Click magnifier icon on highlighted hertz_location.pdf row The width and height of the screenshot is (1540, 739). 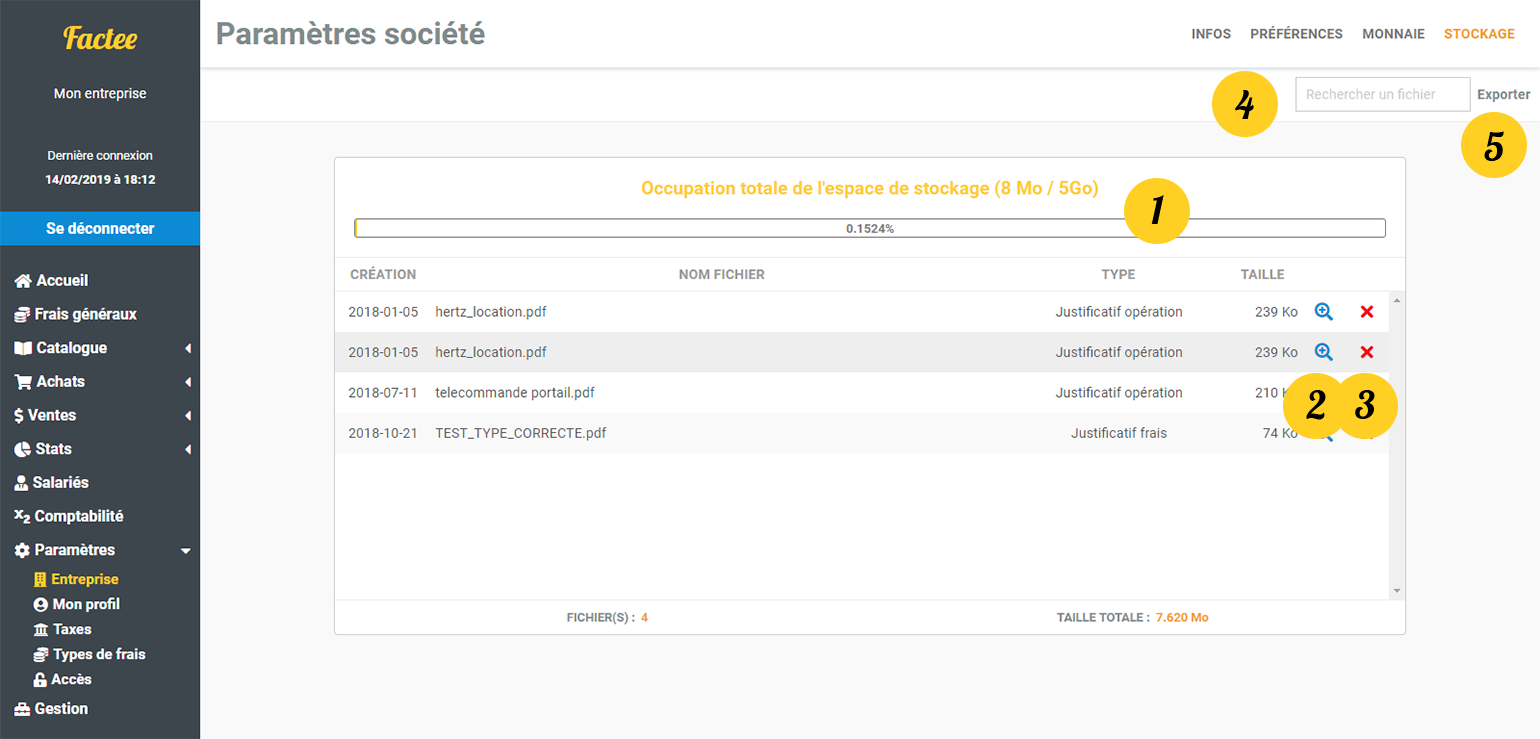click(x=1323, y=352)
